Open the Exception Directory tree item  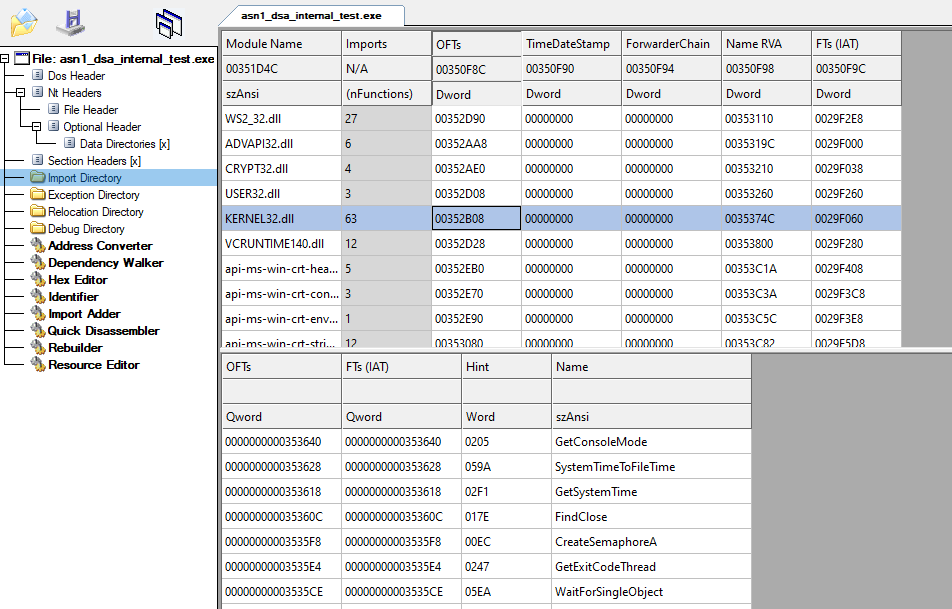click(x=93, y=195)
